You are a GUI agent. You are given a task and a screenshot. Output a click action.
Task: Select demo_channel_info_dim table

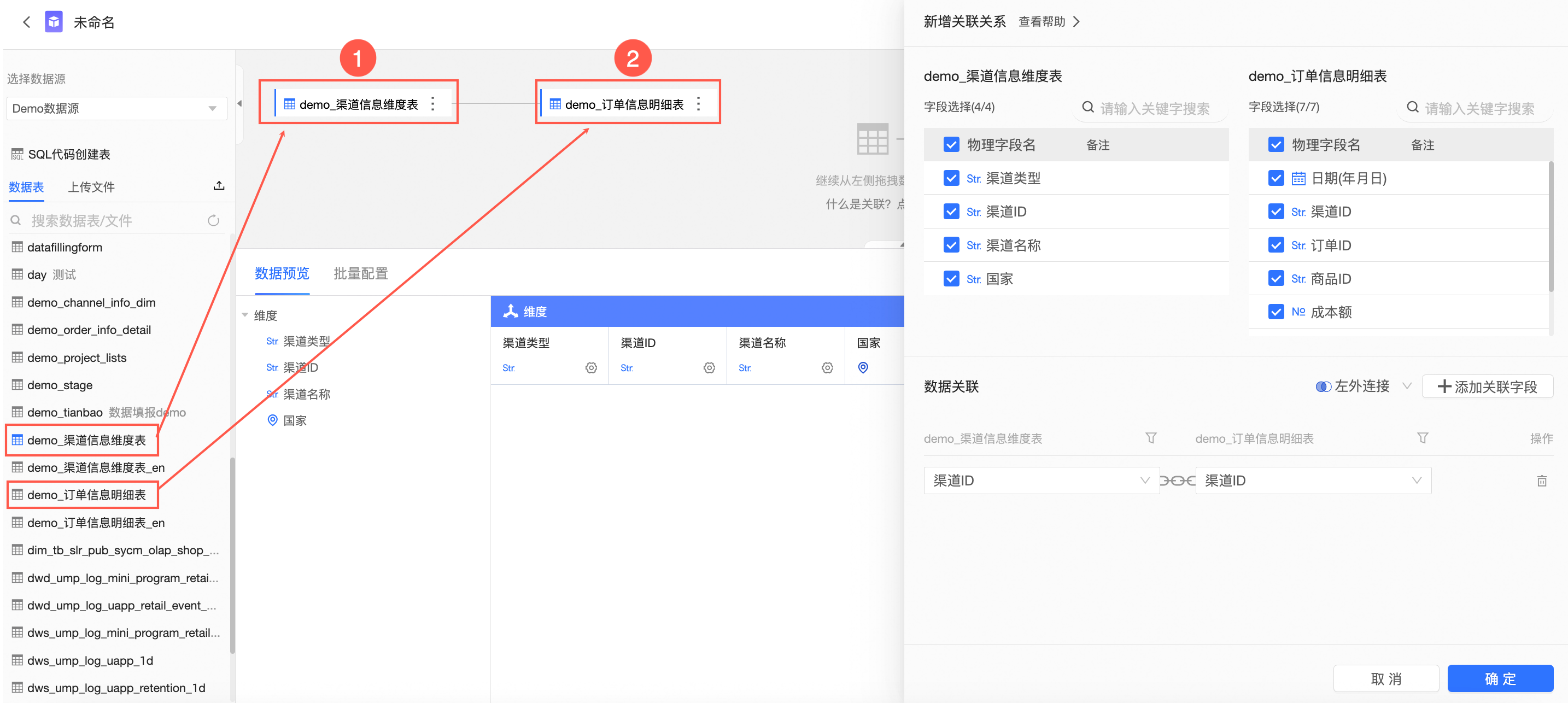pos(91,302)
